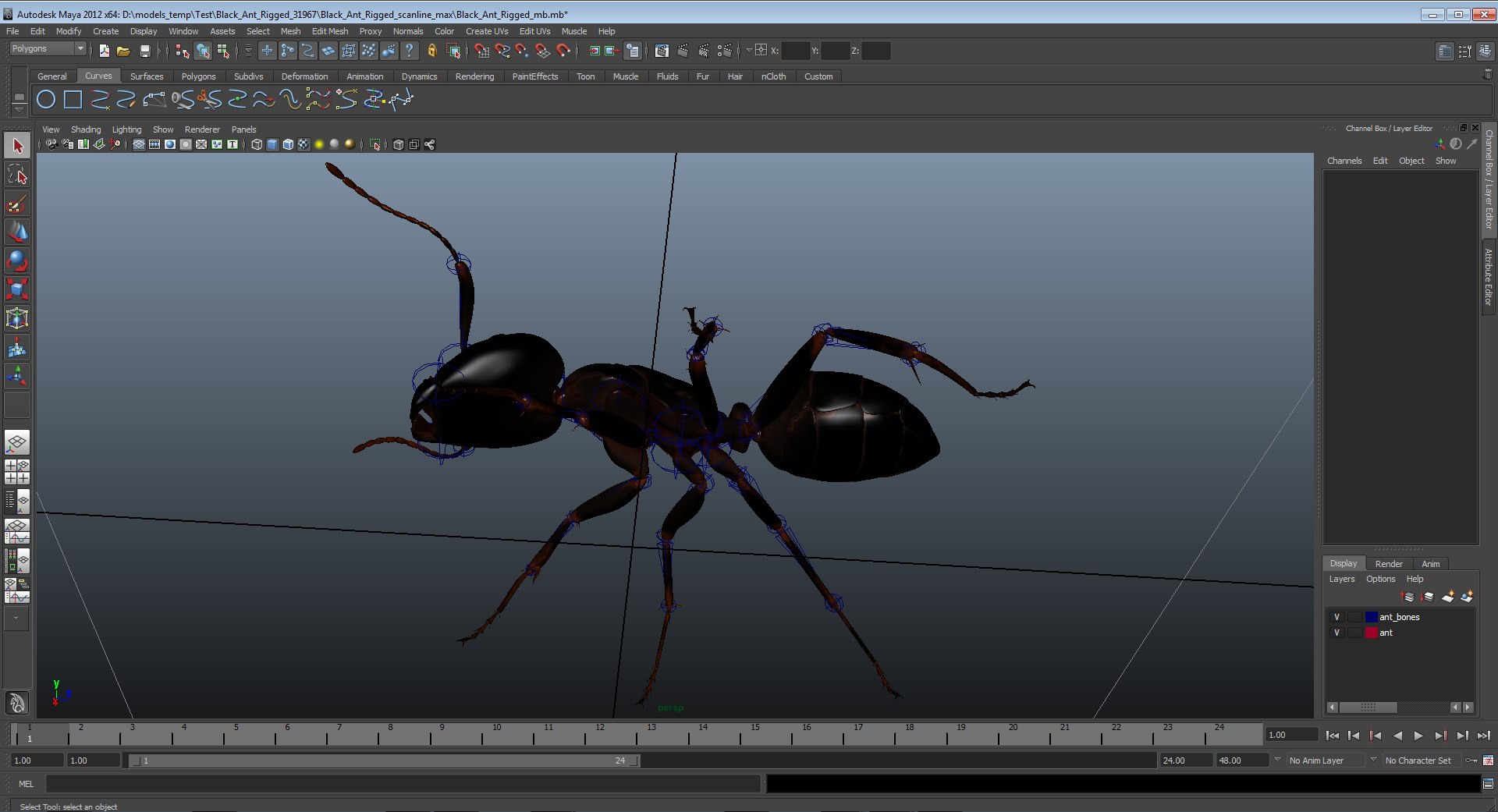Click the scissors Cut Curve shelf icon
This screenshot has height=812, width=1498.
[210, 100]
